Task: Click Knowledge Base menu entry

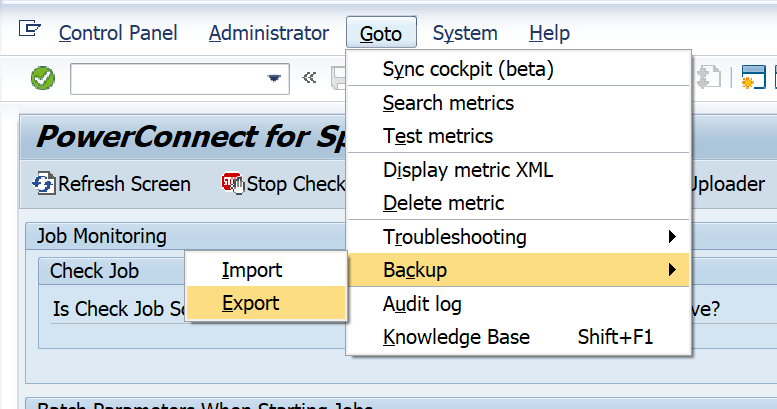Action: tap(456, 337)
